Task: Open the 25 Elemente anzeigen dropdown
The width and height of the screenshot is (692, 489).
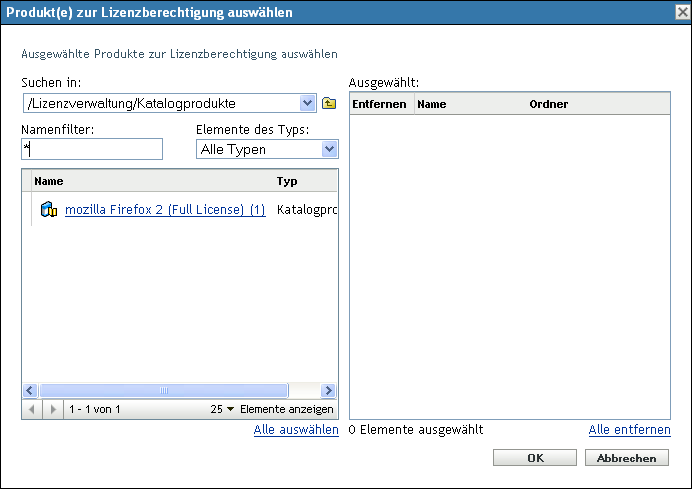Action: point(229,409)
